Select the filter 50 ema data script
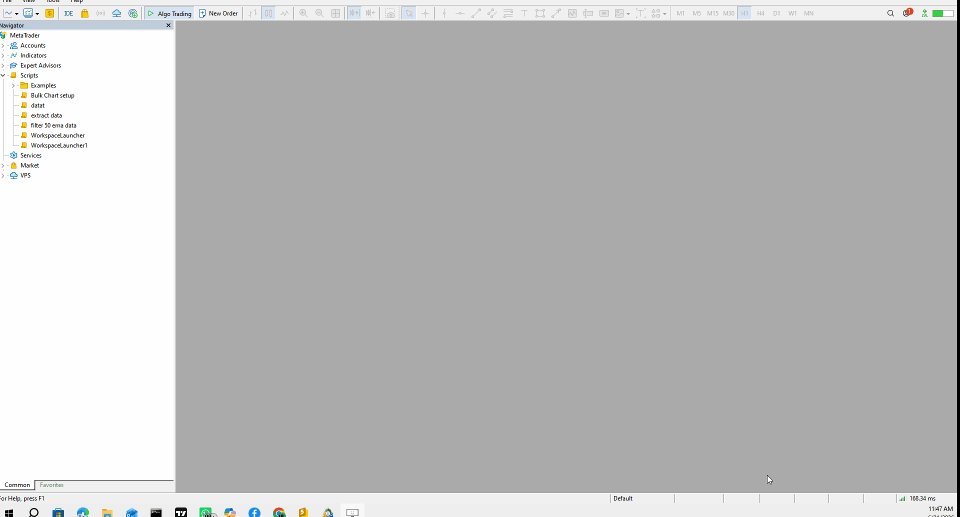Image resolution: width=960 pixels, height=517 pixels. pyautogui.click(x=53, y=126)
